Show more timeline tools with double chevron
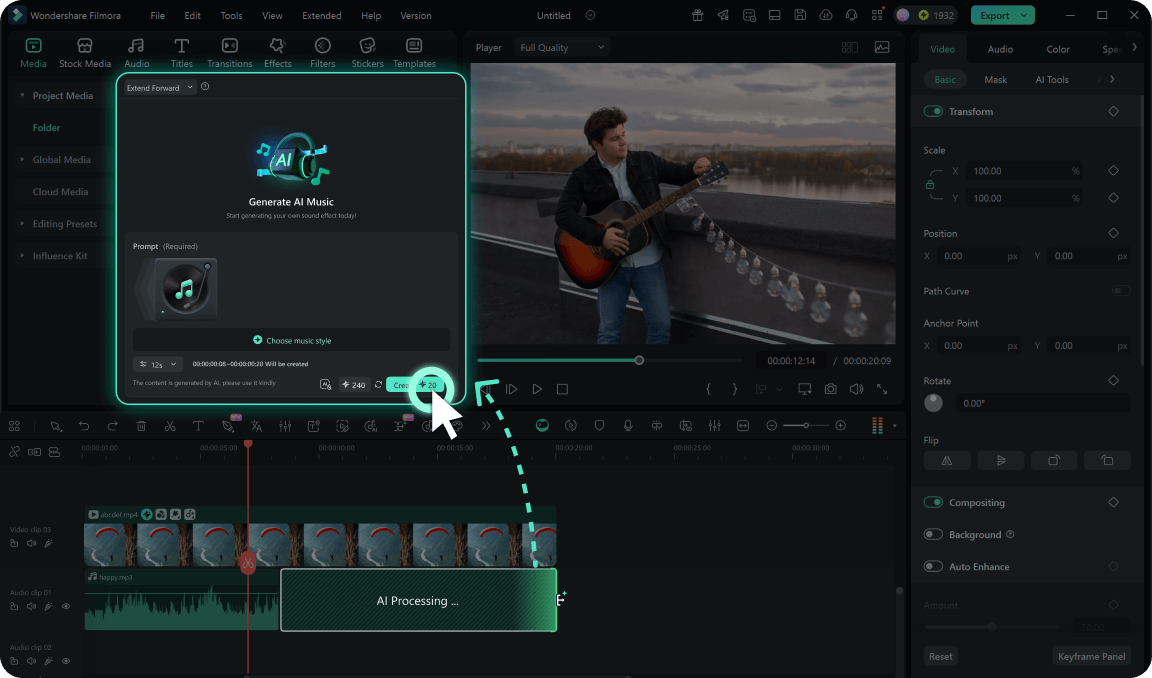Screen dimensions: 1152x678 [486, 426]
